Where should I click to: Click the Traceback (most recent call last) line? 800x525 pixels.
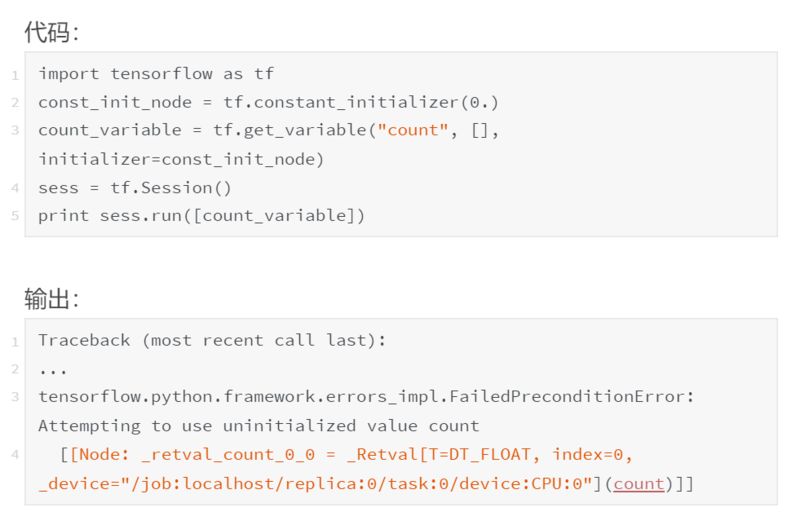pyautogui.click(x=212, y=340)
